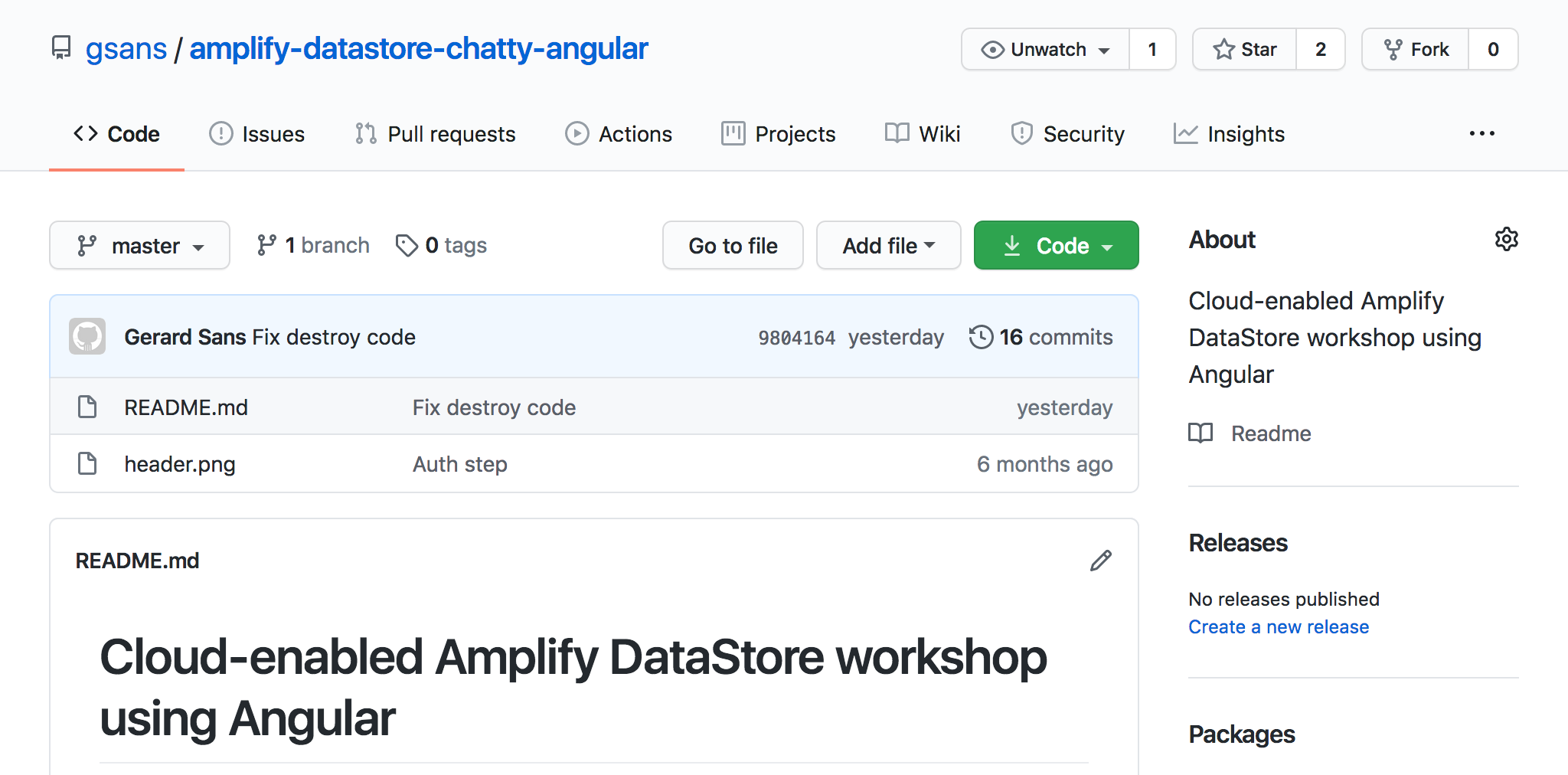Click the repository book icon beside gsans
The width and height of the screenshot is (1568, 775).
coord(61,47)
